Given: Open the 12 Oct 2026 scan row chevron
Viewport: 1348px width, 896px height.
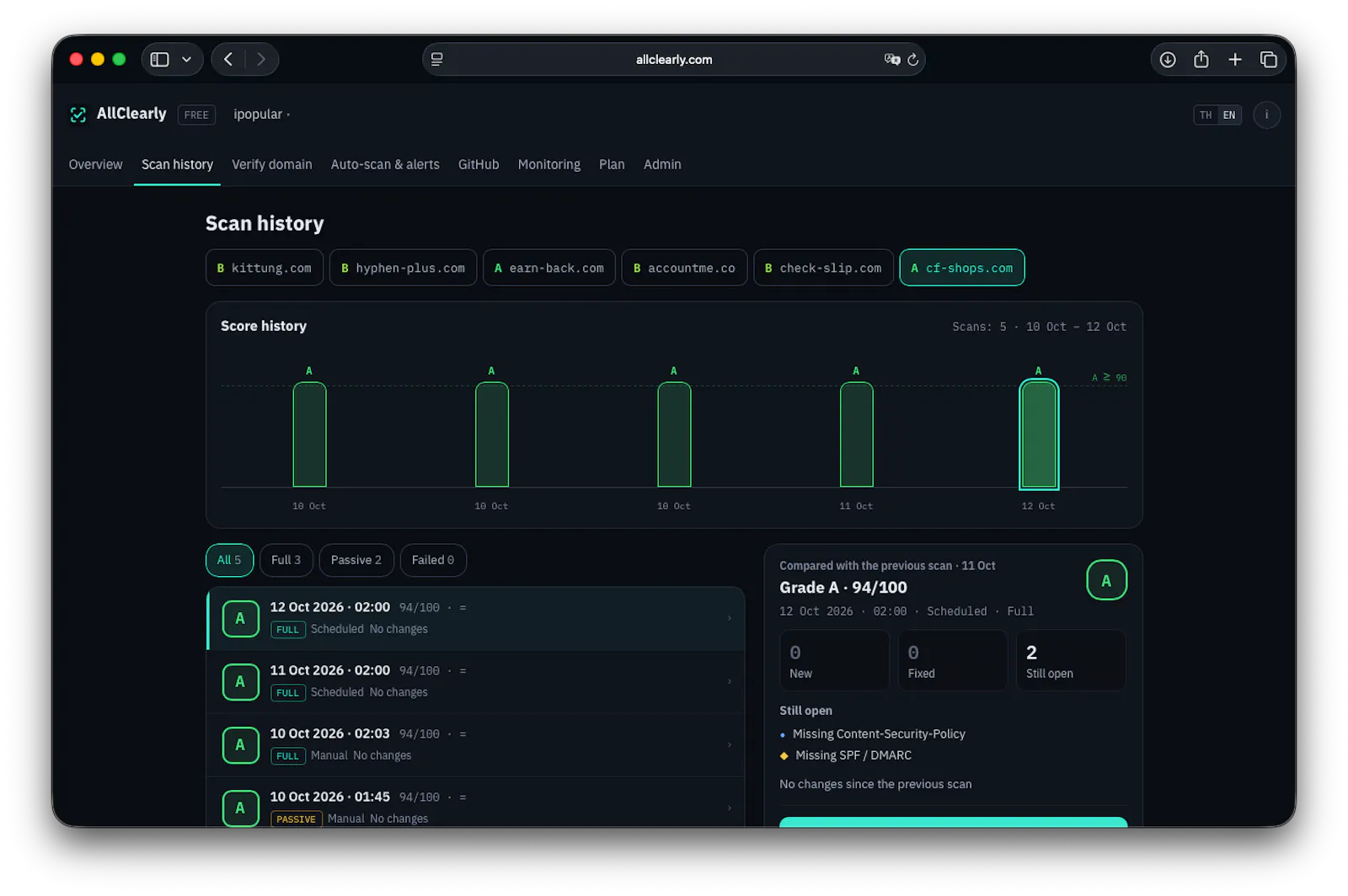Looking at the screenshot, I should (x=729, y=618).
